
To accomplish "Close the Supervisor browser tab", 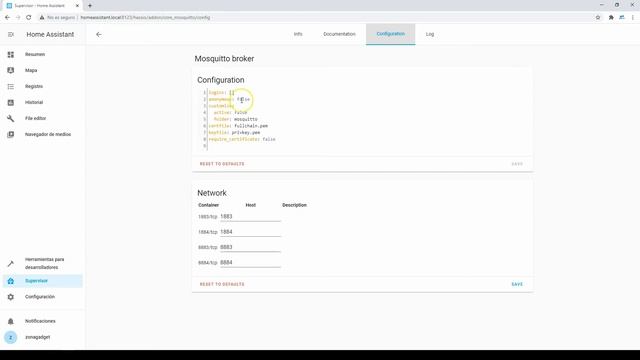I will pos(77,6).
